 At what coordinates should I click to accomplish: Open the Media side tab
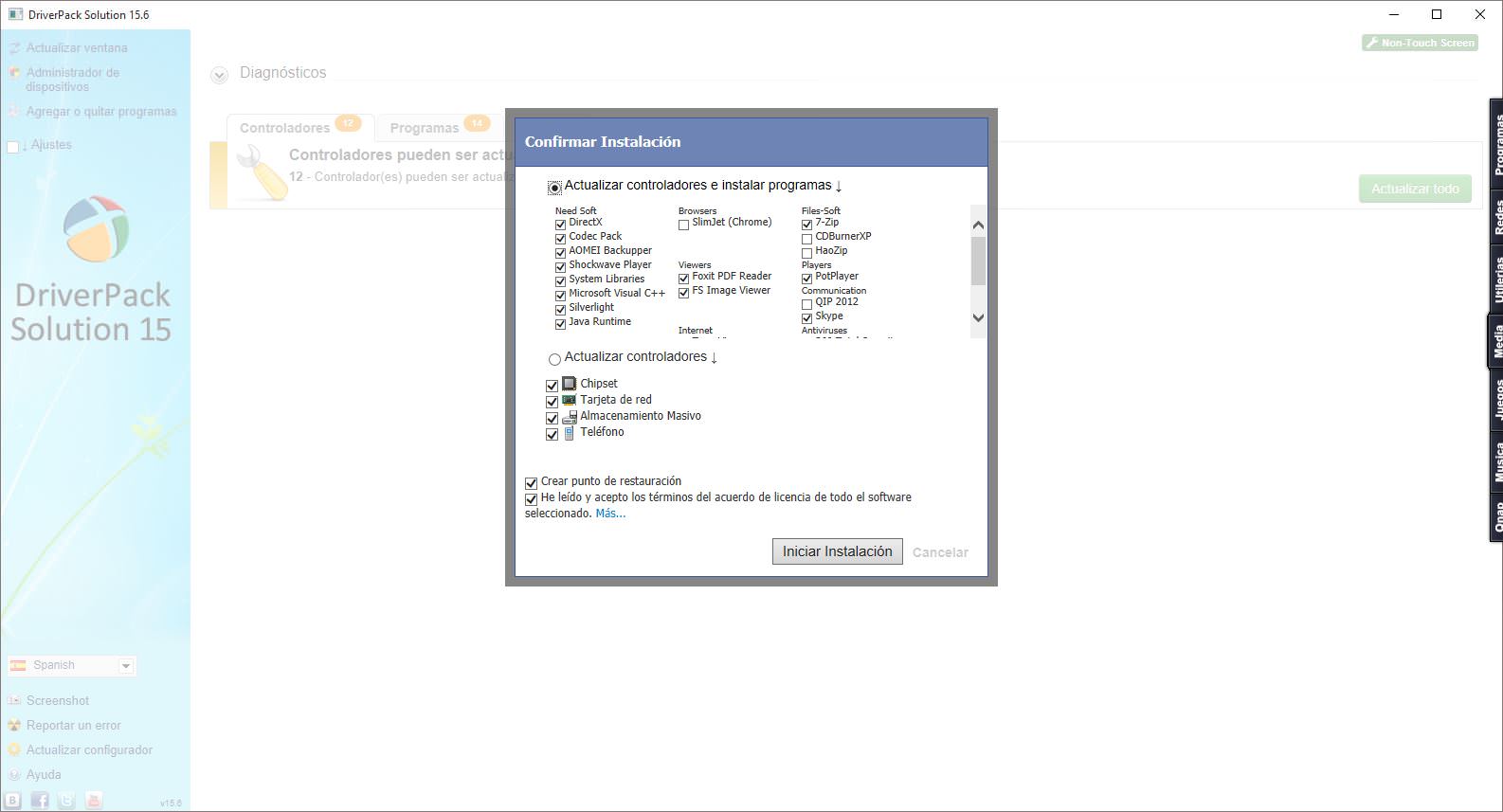1496,340
